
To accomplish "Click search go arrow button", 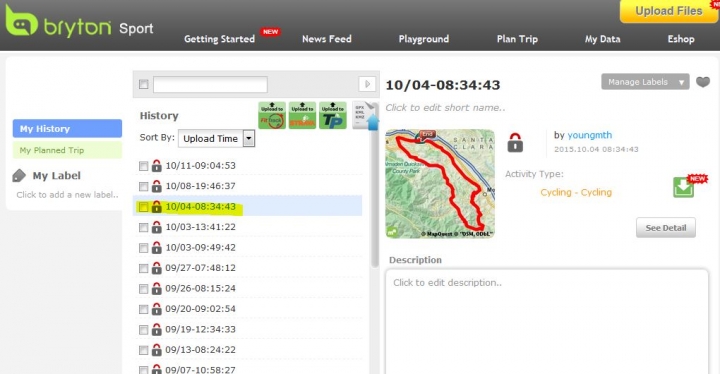I will tap(367, 84).
